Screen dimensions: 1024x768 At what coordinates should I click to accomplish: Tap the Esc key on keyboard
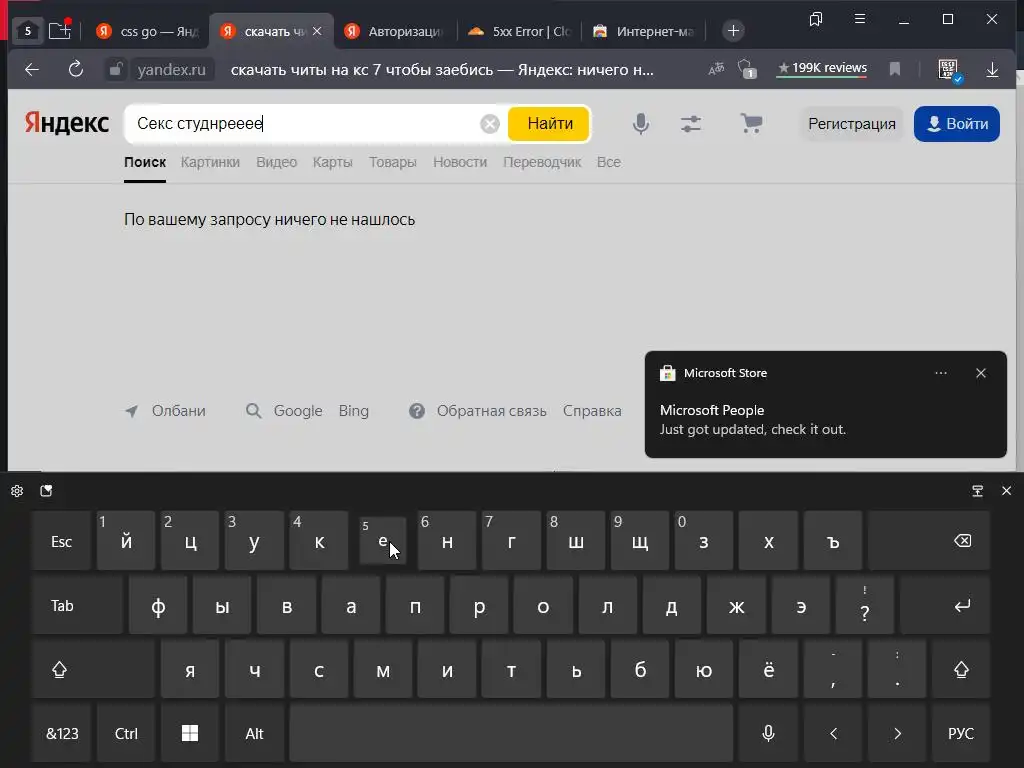point(61,541)
